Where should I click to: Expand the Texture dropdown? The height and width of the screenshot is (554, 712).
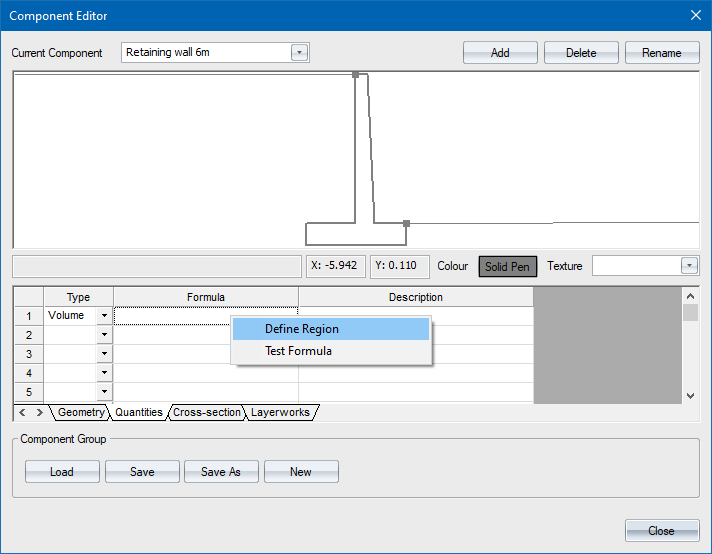[689, 266]
